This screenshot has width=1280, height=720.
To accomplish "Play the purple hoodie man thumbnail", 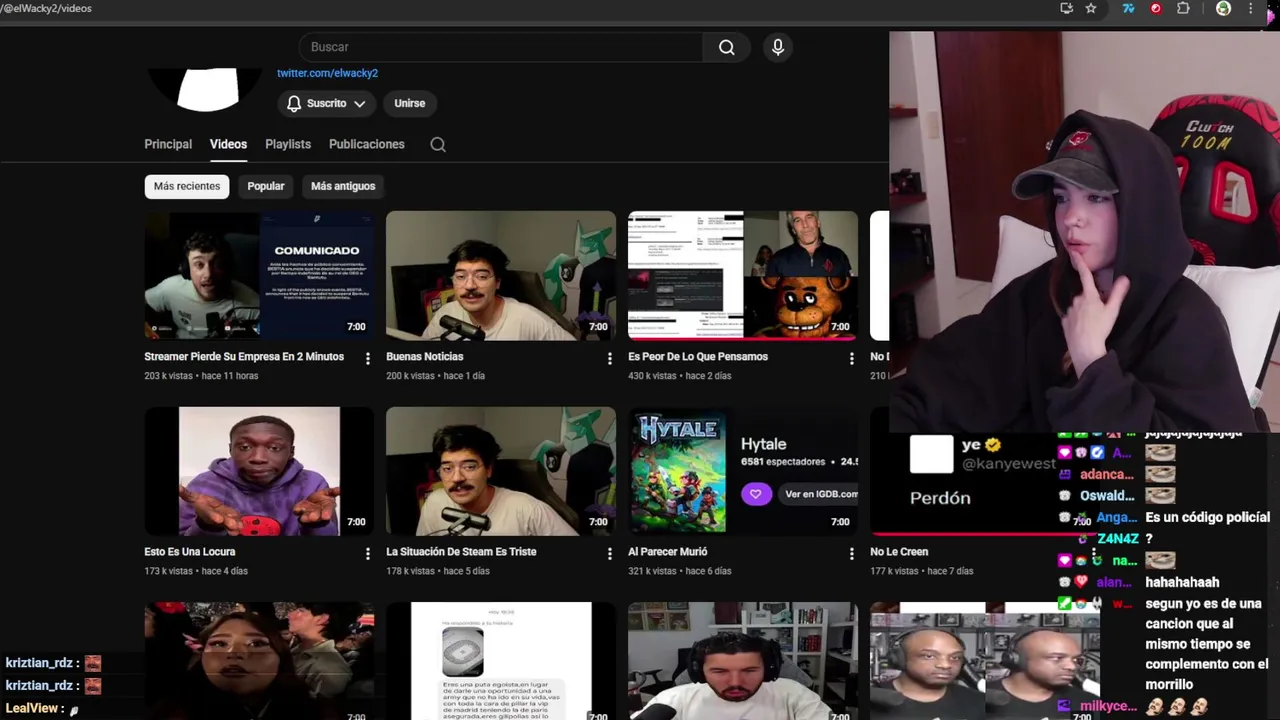I will click(x=259, y=471).
